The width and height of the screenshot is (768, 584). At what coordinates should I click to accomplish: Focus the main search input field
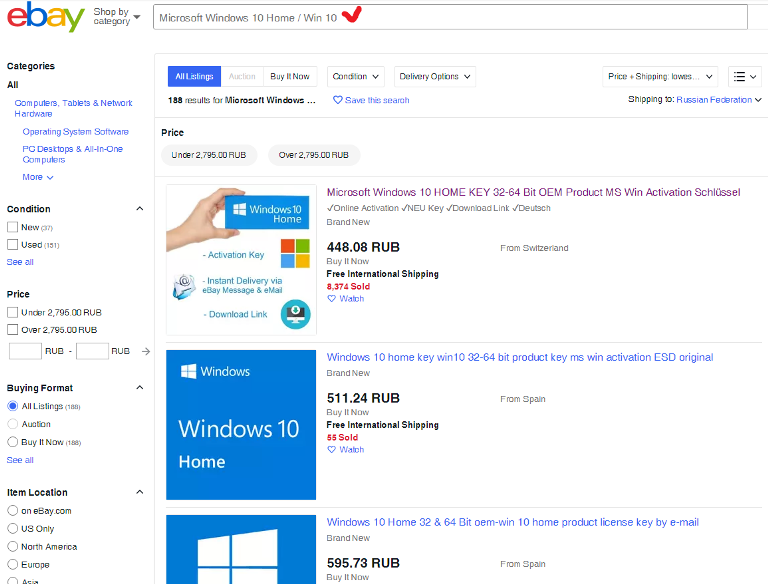coord(450,18)
